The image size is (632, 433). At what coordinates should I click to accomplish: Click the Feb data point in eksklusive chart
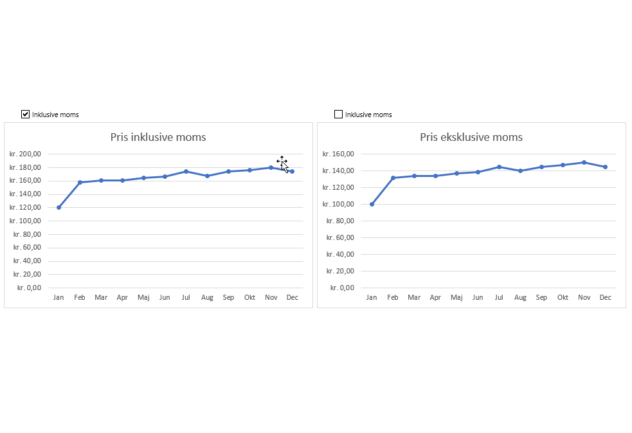(393, 178)
